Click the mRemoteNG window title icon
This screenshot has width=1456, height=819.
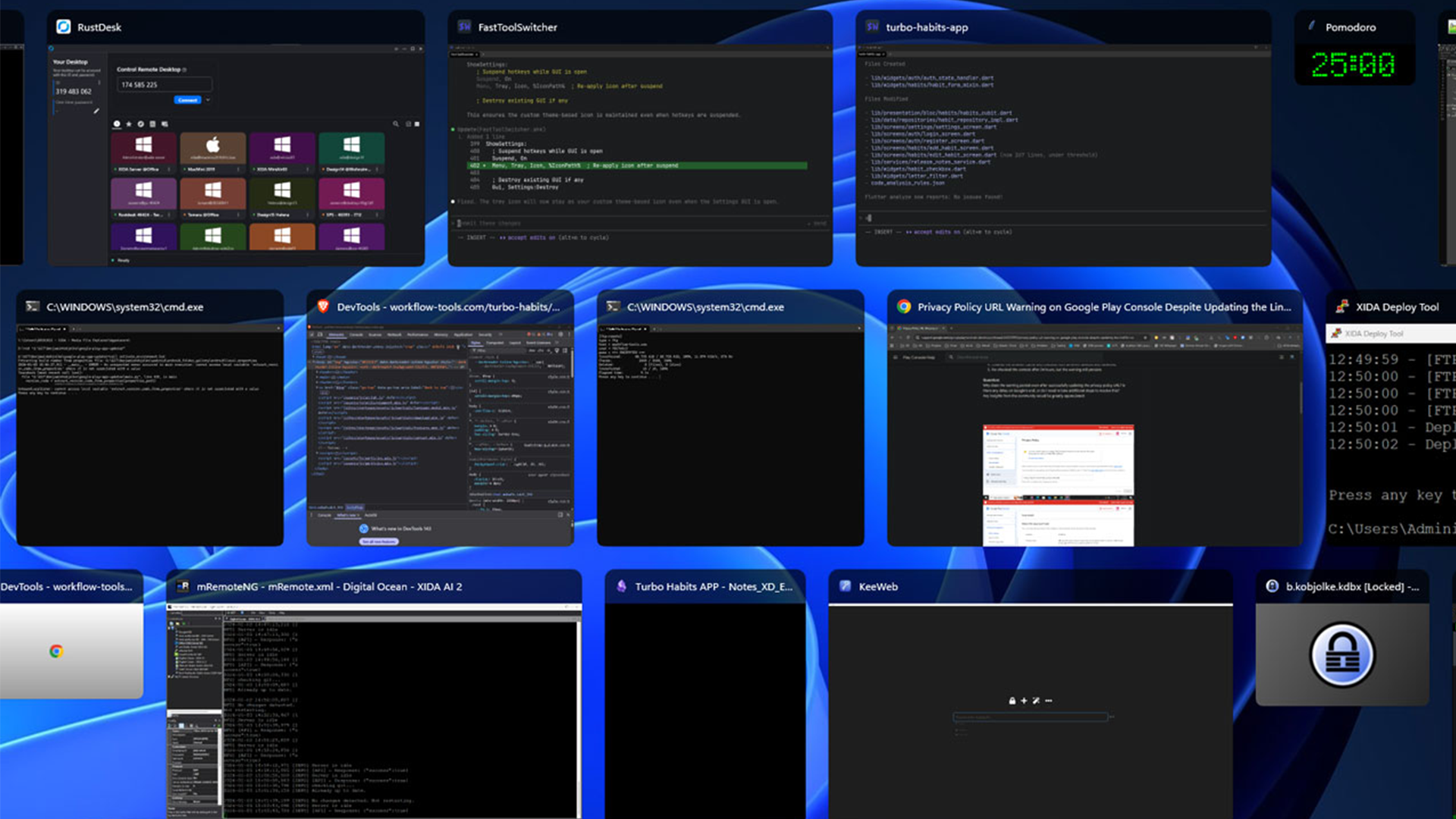coord(183,586)
